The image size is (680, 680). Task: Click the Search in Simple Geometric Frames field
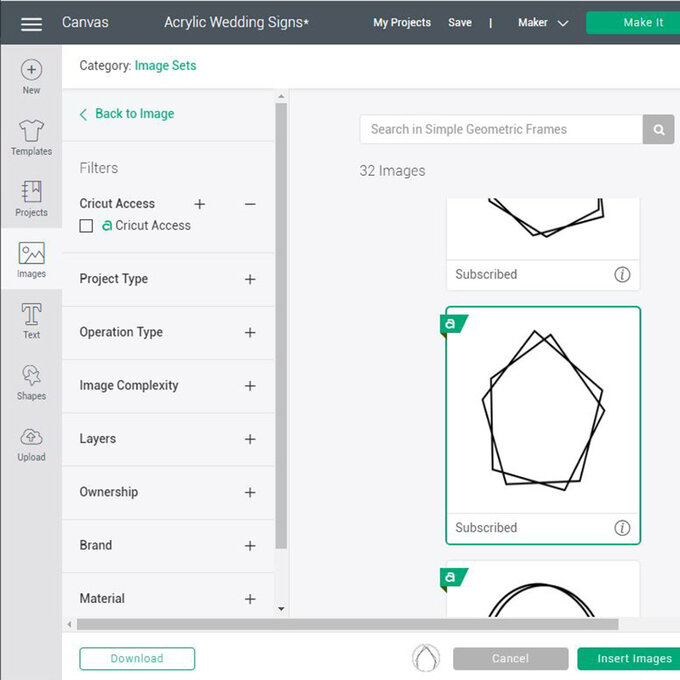[501, 129]
